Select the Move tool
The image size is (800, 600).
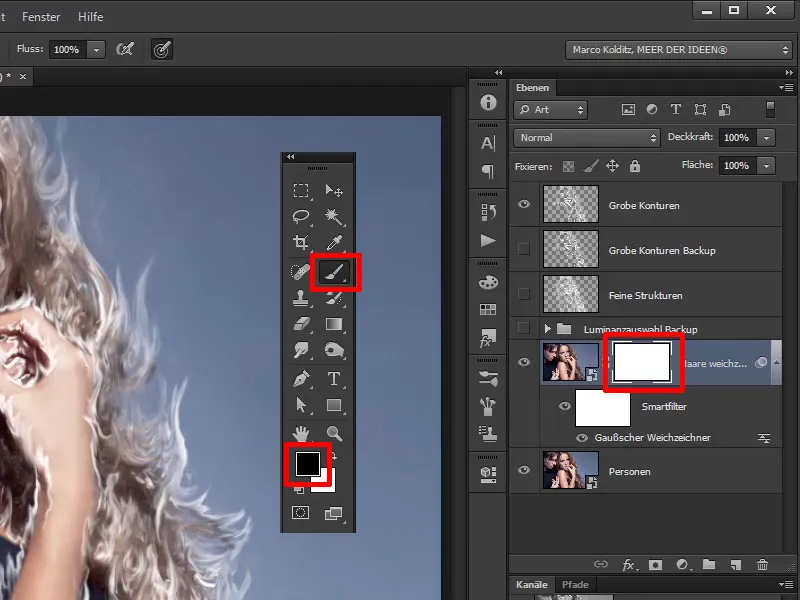(334, 191)
